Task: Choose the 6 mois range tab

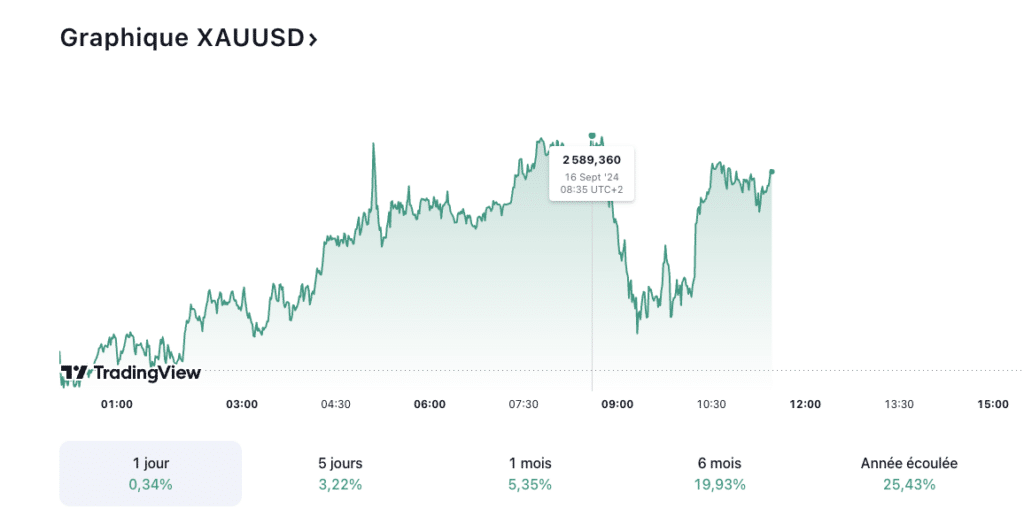Action: [719, 473]
